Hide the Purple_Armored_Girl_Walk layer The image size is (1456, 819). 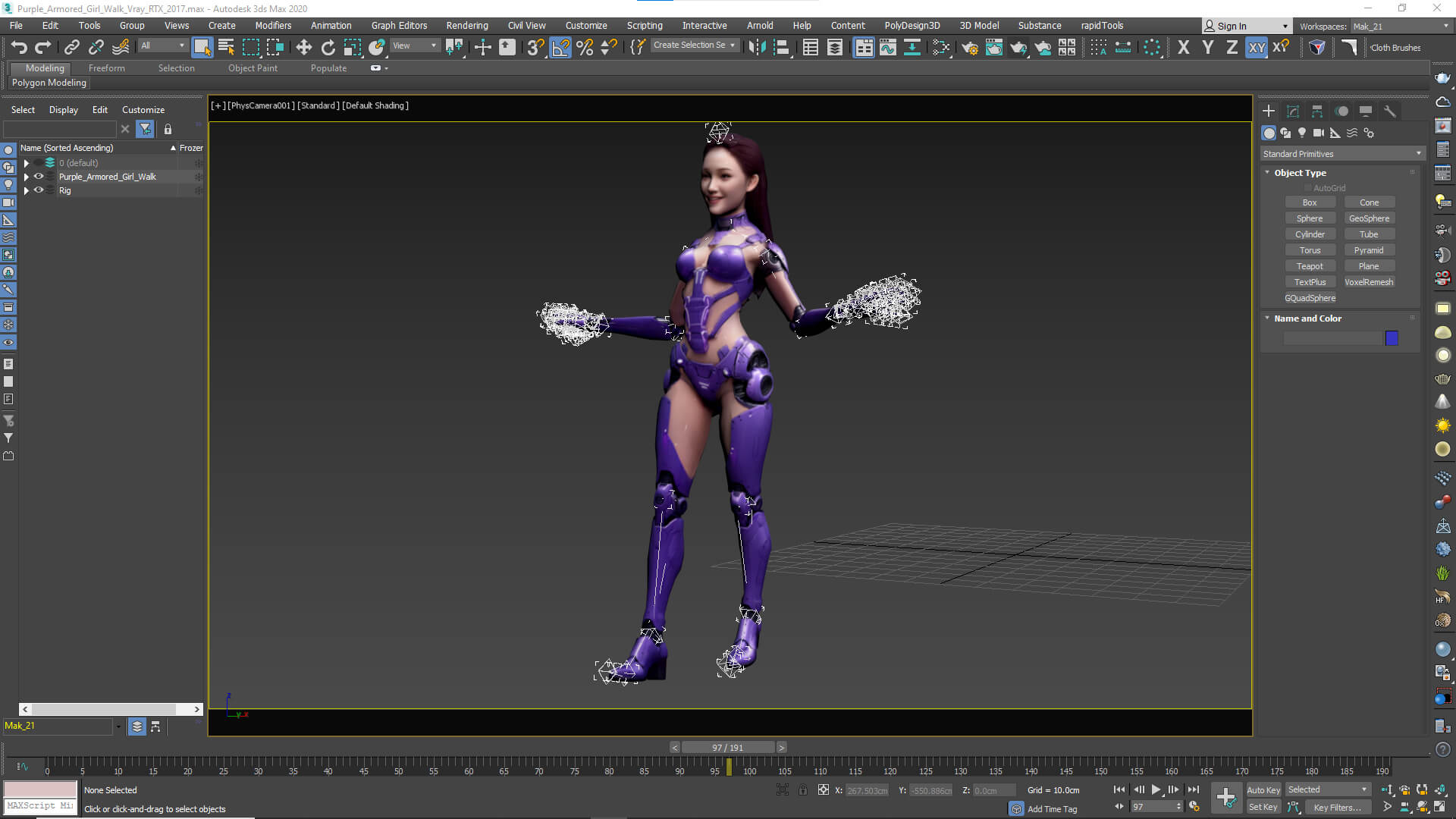39,177
